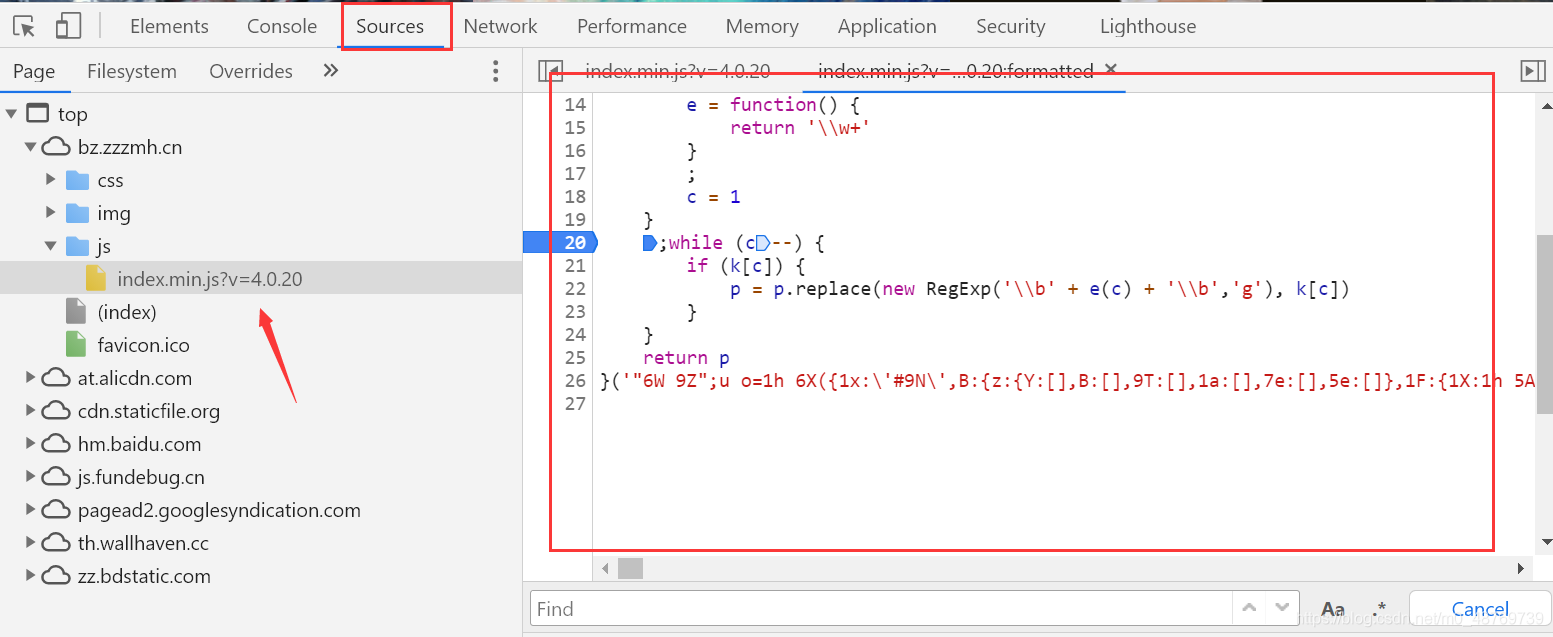The image size is (1553, 637).
Task: Select the css folder icon
Action: pyautogui.click(x=78, y=180)
